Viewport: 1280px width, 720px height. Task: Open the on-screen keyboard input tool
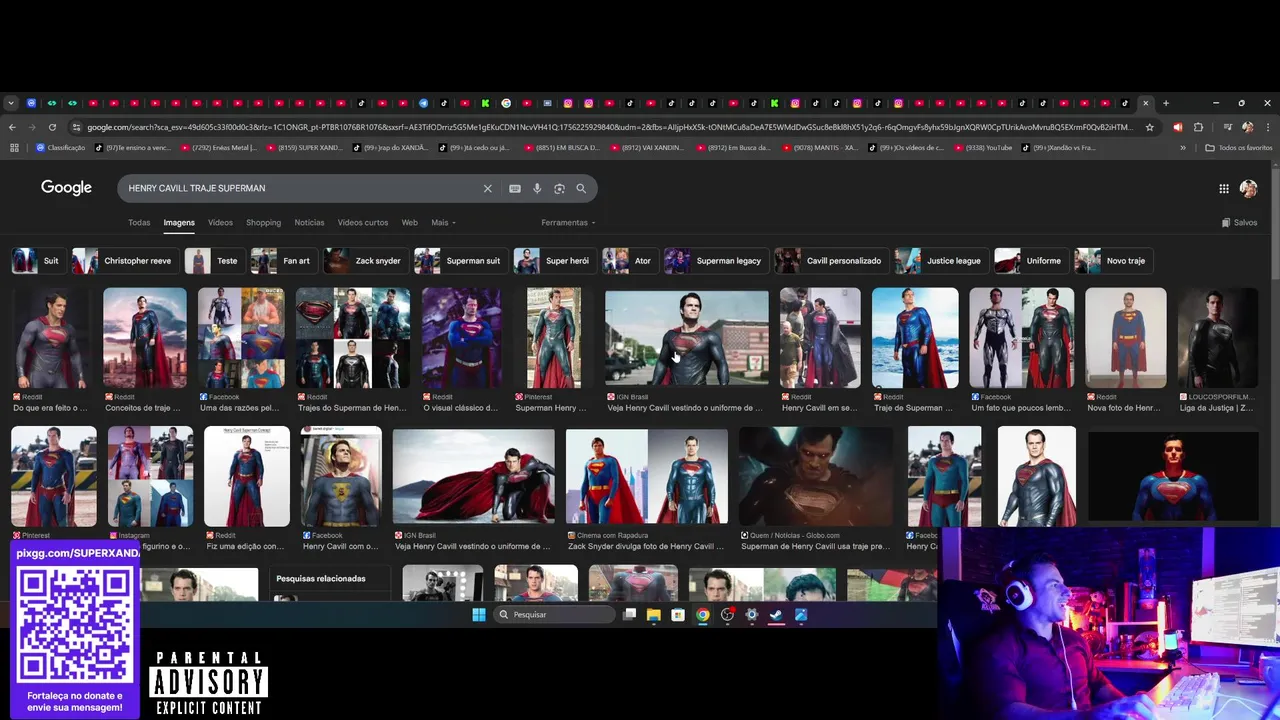pos(515,188)
